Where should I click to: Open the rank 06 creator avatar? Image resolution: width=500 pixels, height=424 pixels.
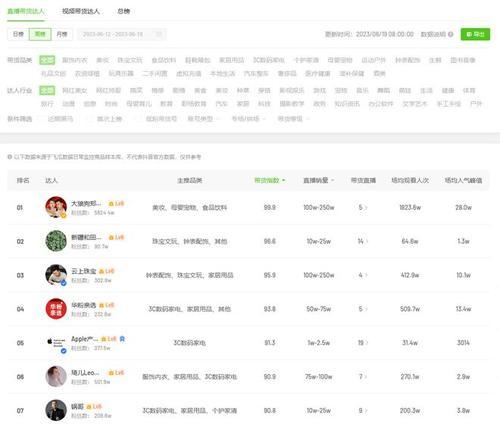56,377
